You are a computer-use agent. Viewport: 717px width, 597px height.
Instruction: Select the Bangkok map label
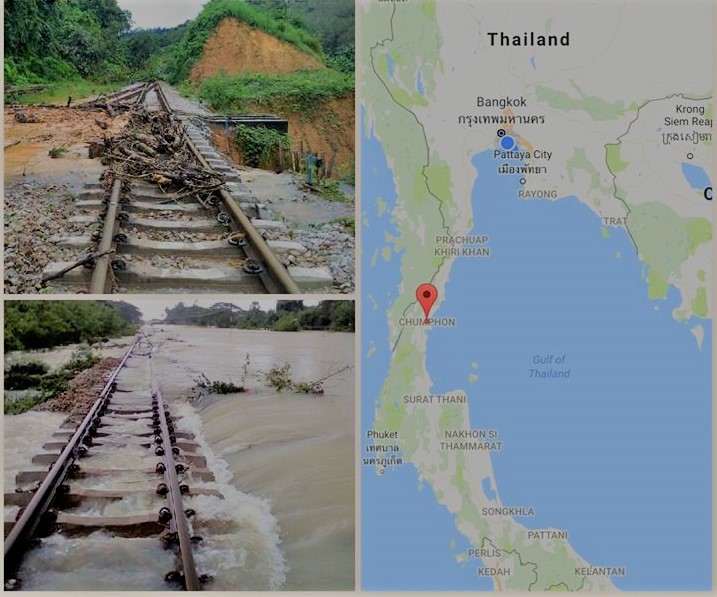(x=502, y=102)
